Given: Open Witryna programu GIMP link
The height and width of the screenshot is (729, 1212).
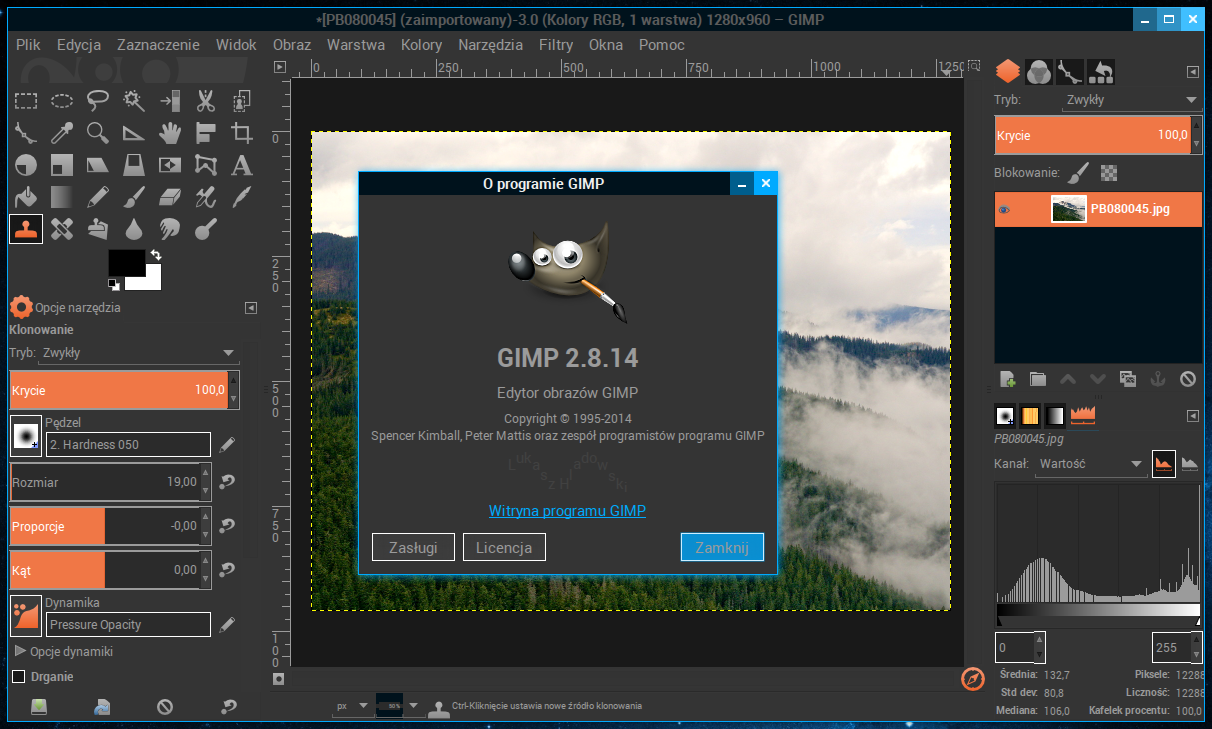Looking at the screenshot, I should (x=567, y=511).
